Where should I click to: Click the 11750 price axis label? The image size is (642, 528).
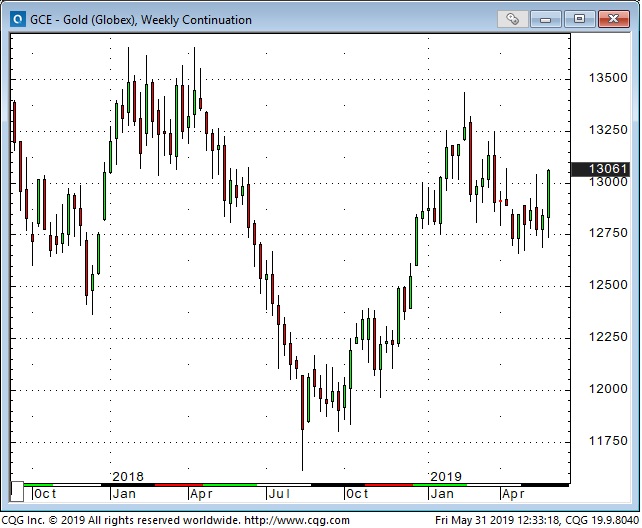point(608,441)
